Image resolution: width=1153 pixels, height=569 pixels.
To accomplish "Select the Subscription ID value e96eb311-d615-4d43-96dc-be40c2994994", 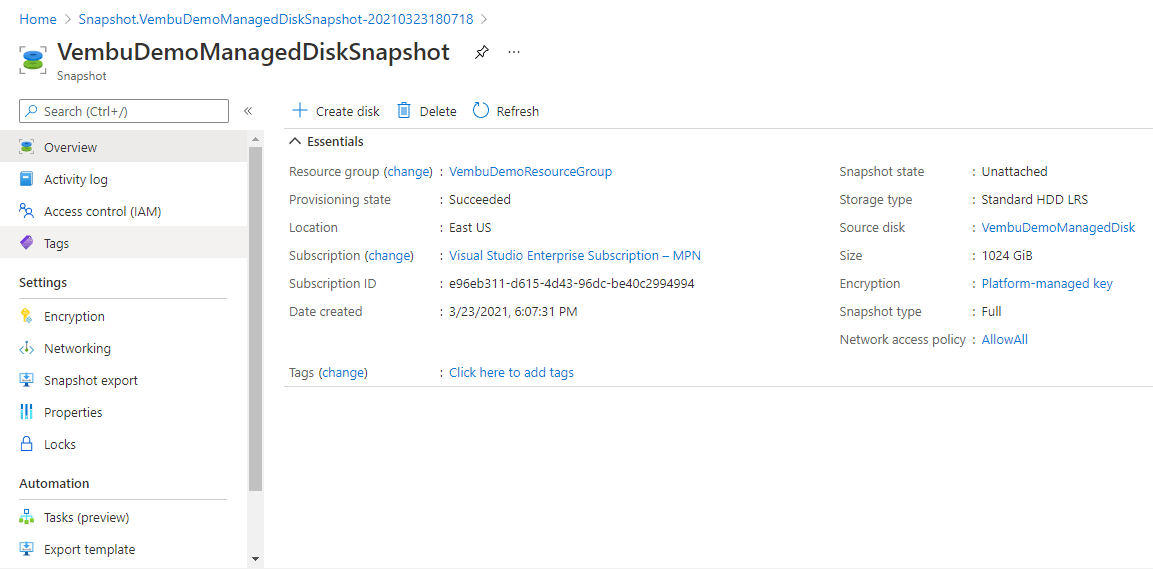I will [x=571, y=283].
